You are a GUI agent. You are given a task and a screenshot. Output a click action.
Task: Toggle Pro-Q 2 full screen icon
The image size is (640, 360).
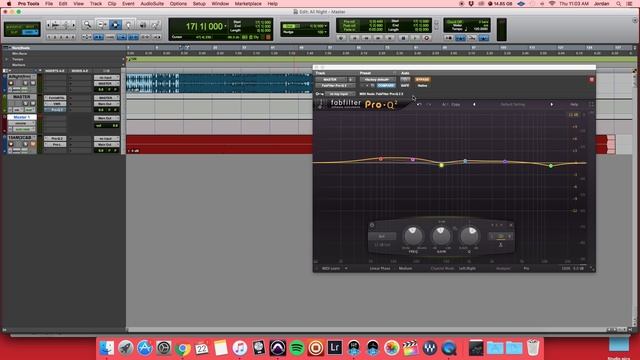[591, 104]
